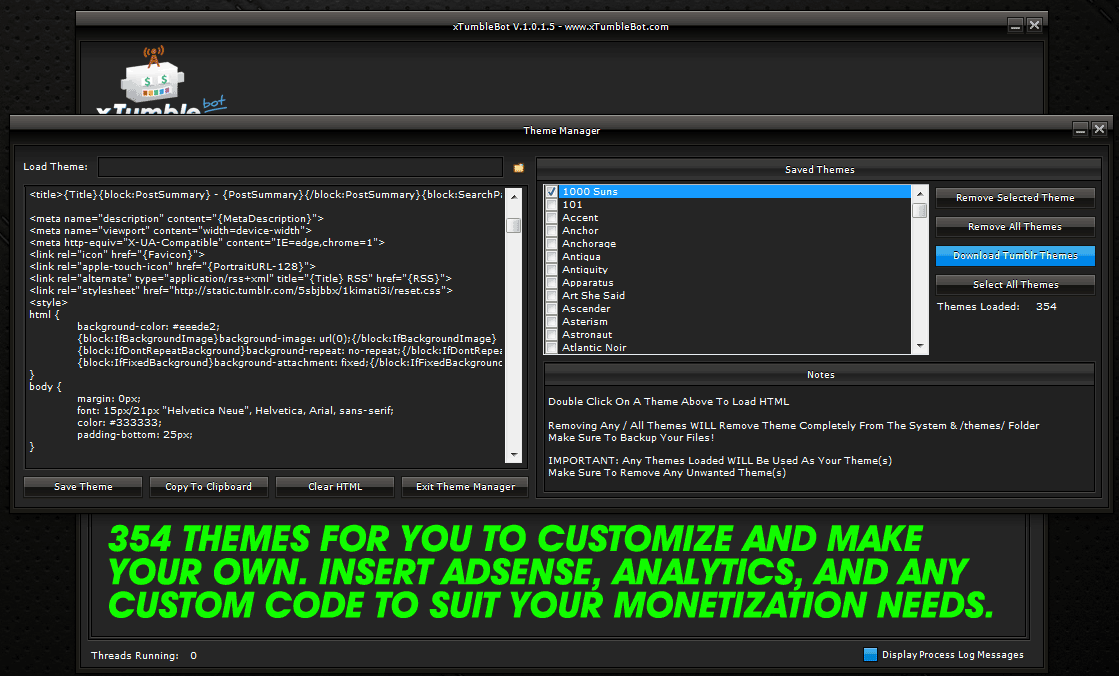The image size is (1119, 676).
Task: Click the HTML editor scrollbar thumb
Action: (x=513, y=226)
